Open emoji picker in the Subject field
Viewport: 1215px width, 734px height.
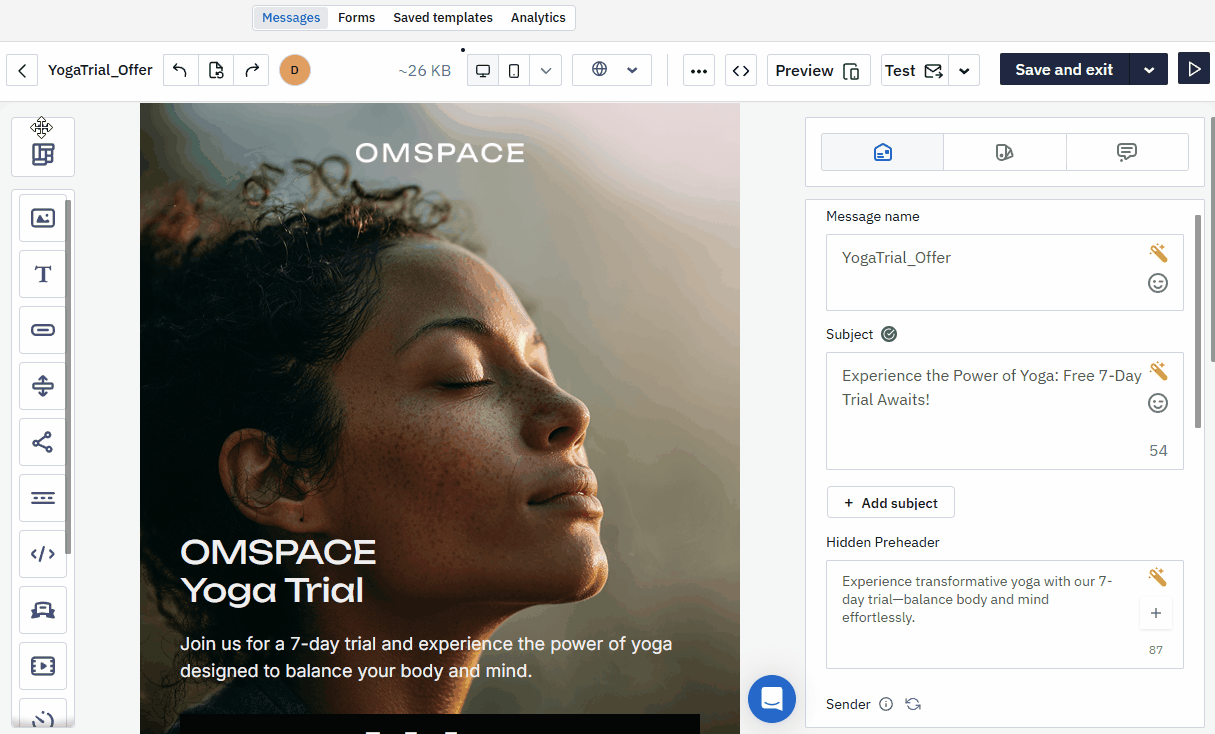point(1158,403)
